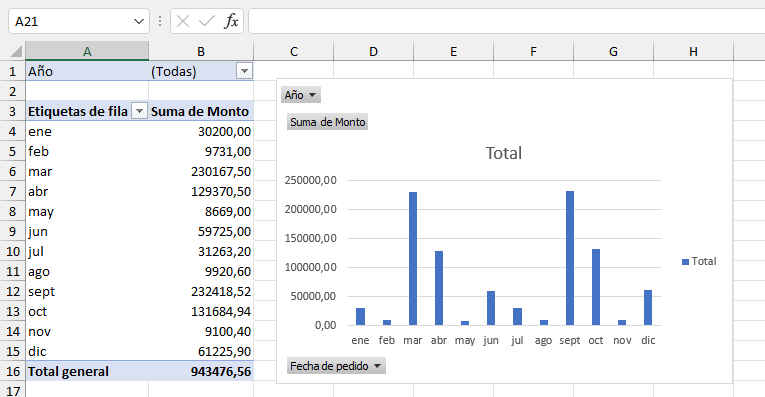765x397 pixels.
Task: Open the Etiquetas de fila filter dropdown
Action: [139, 111]
